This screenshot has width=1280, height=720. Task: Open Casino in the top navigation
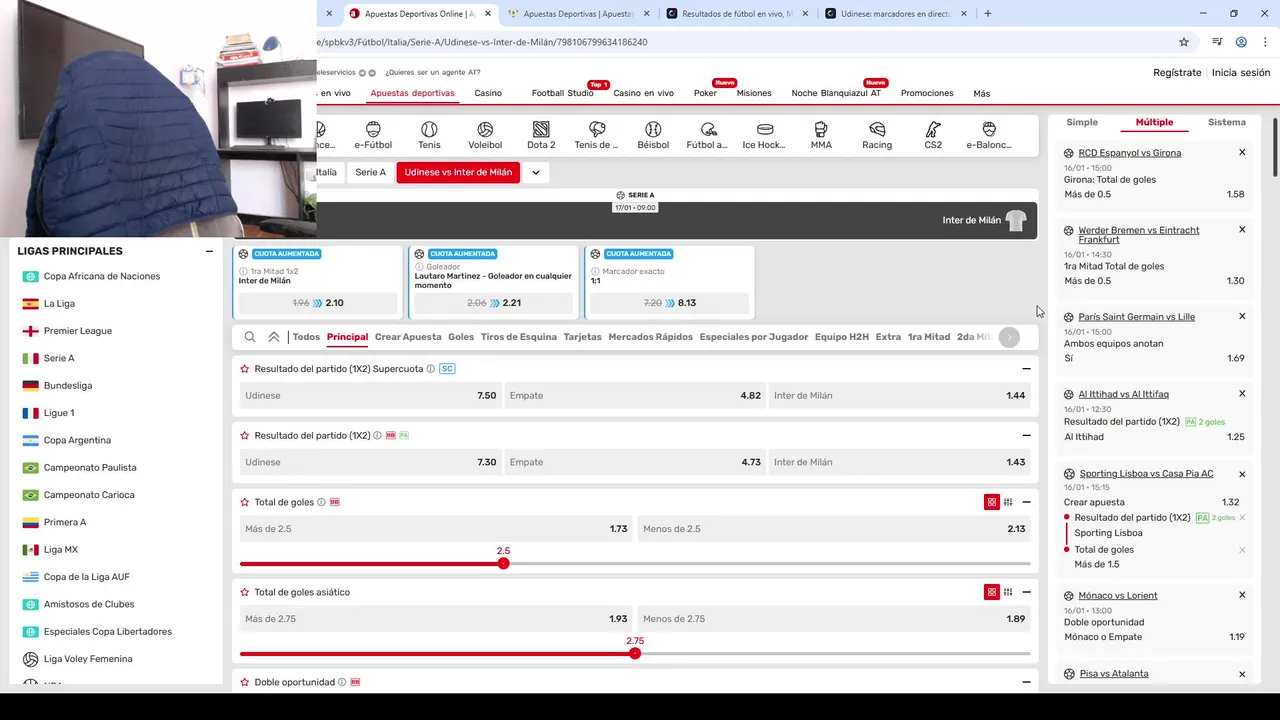coord(488,93)
